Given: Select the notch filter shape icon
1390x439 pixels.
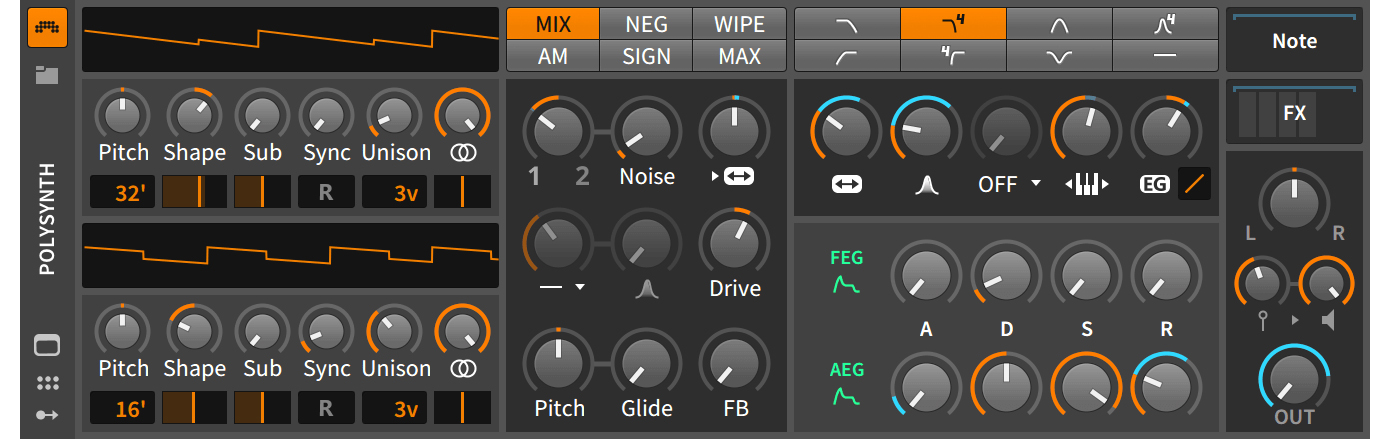Looking at the screenshot, I should (x=1058, y=57).
